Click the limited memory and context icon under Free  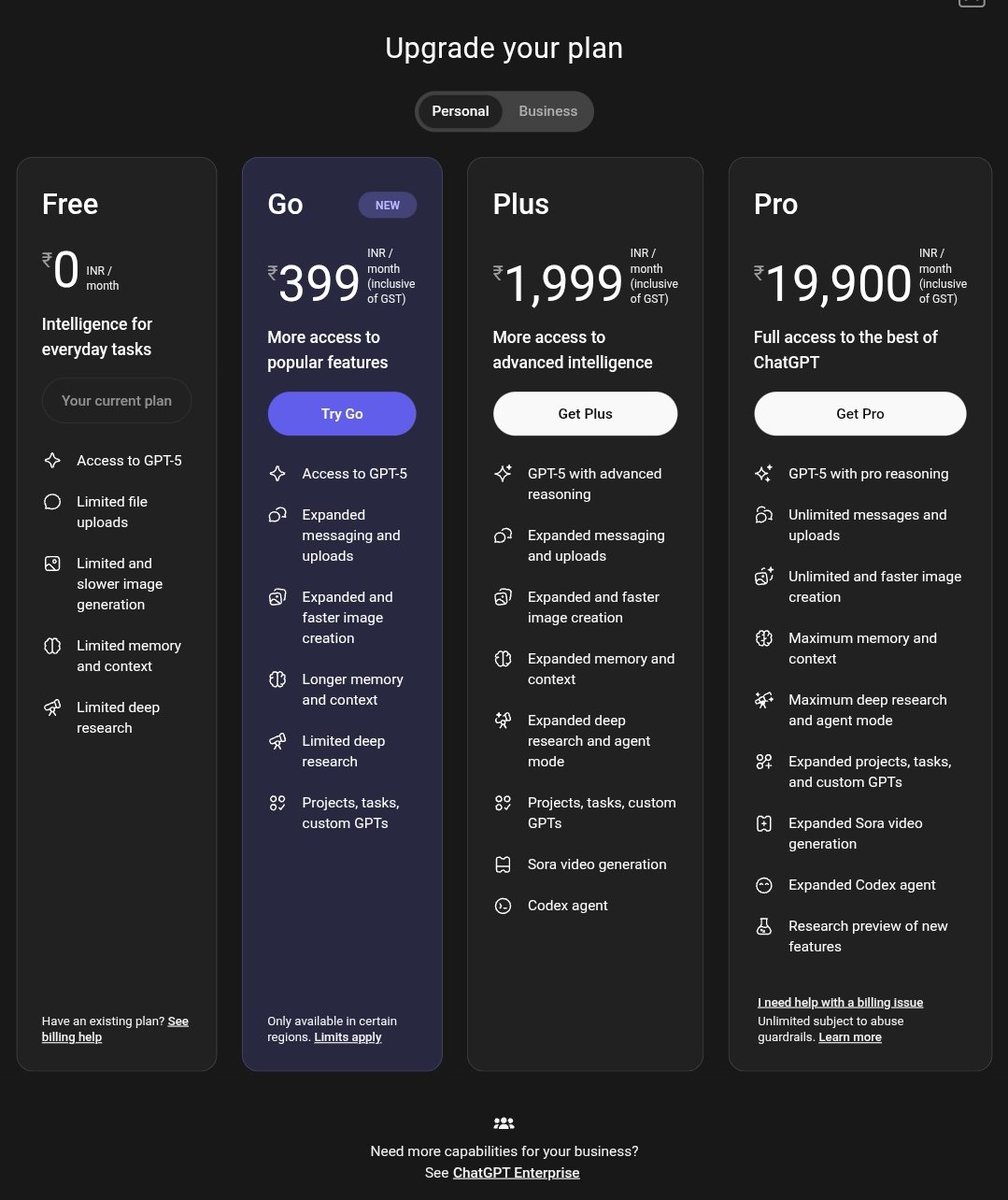click(x=52, y=645)
